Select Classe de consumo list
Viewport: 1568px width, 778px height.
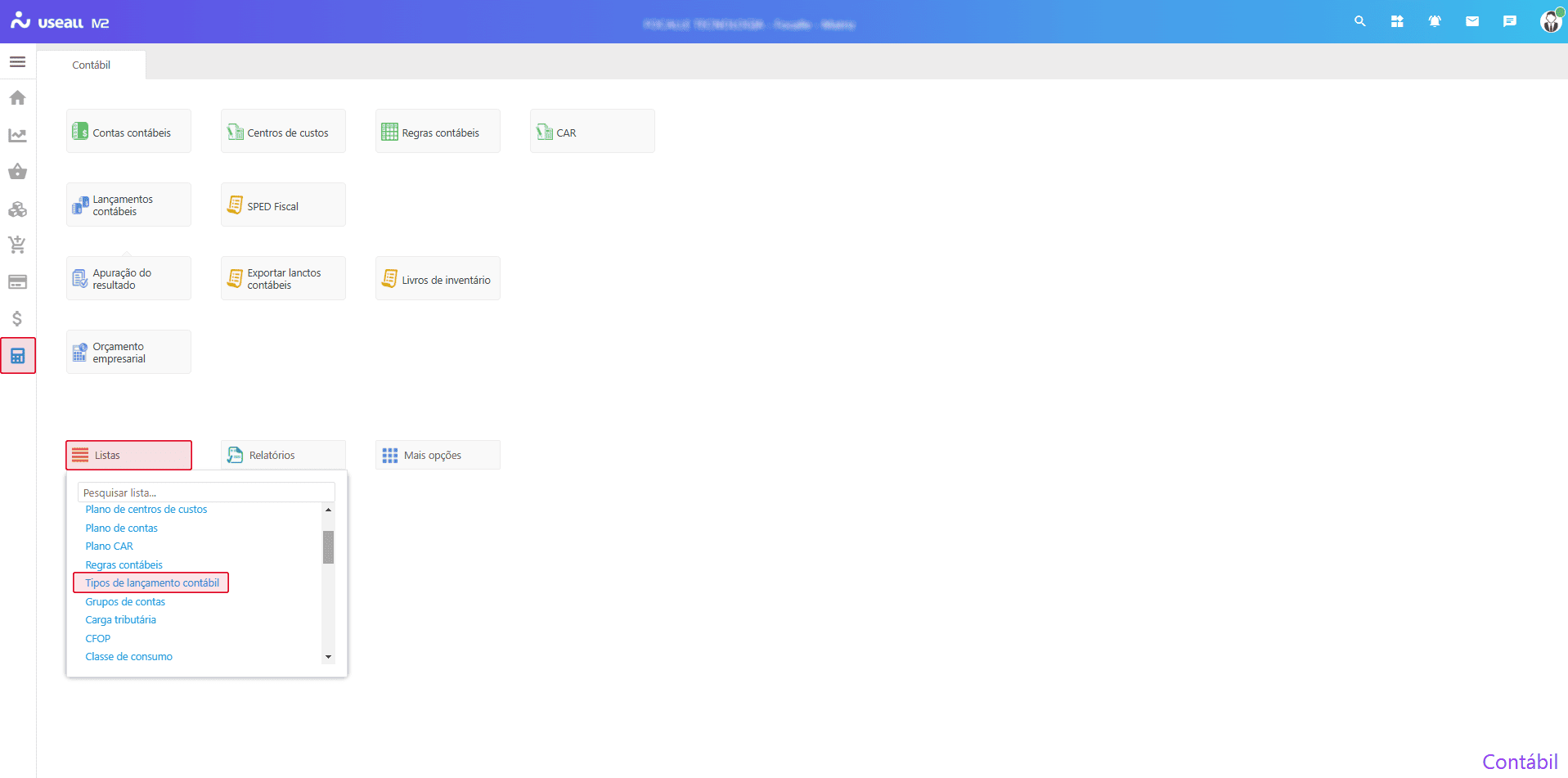(x=128, y=657)
